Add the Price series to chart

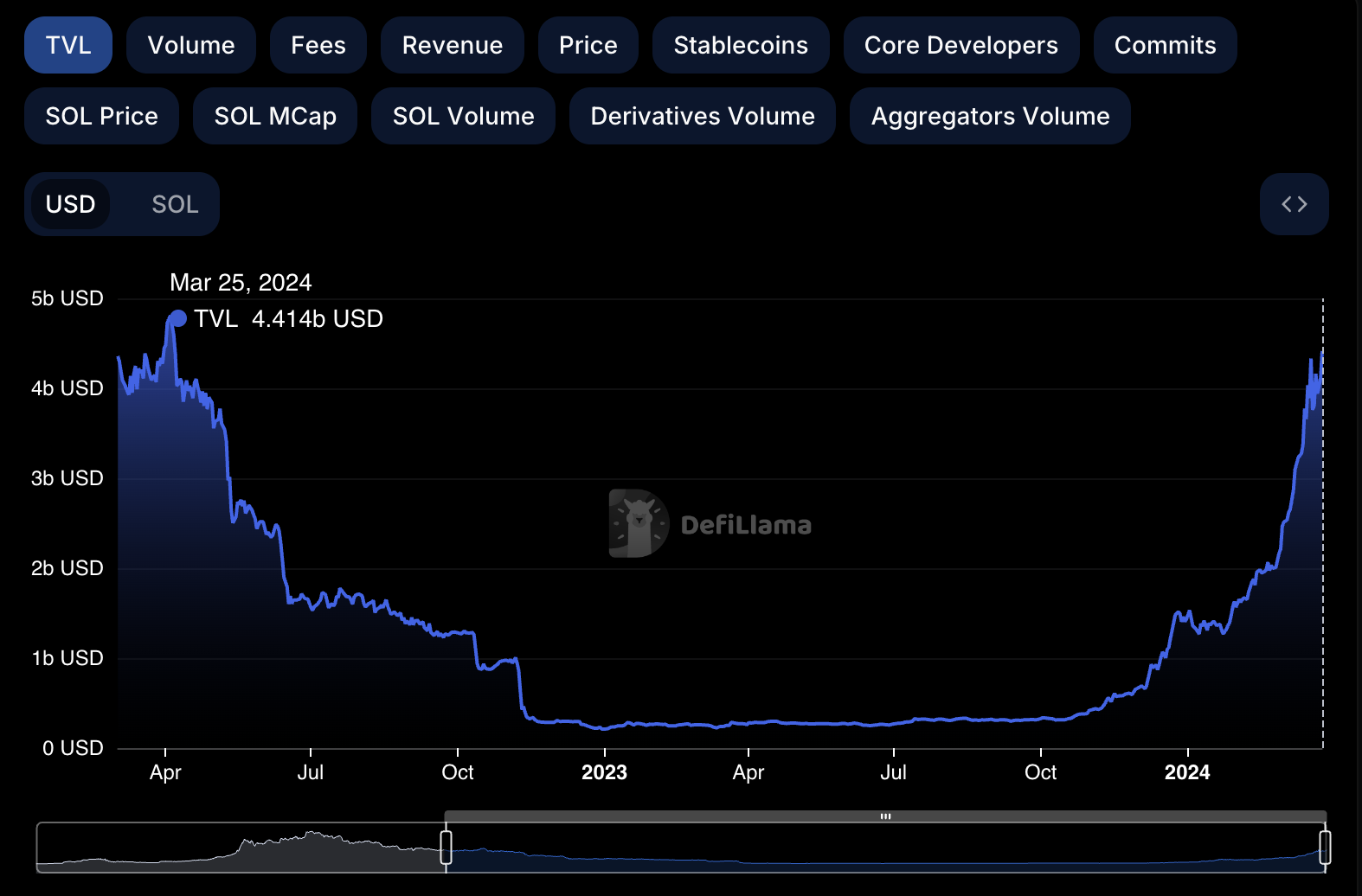point(588,45)
